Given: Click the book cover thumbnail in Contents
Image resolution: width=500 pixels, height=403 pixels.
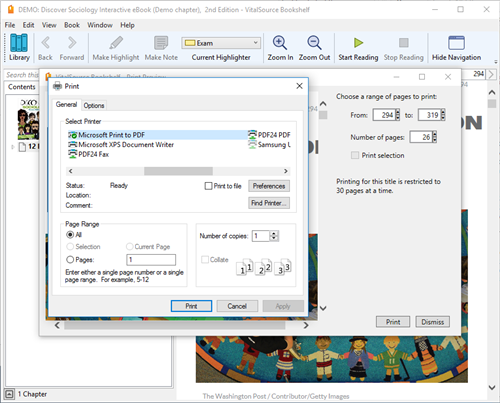Looking at the screenshot, I should [28, 119].
